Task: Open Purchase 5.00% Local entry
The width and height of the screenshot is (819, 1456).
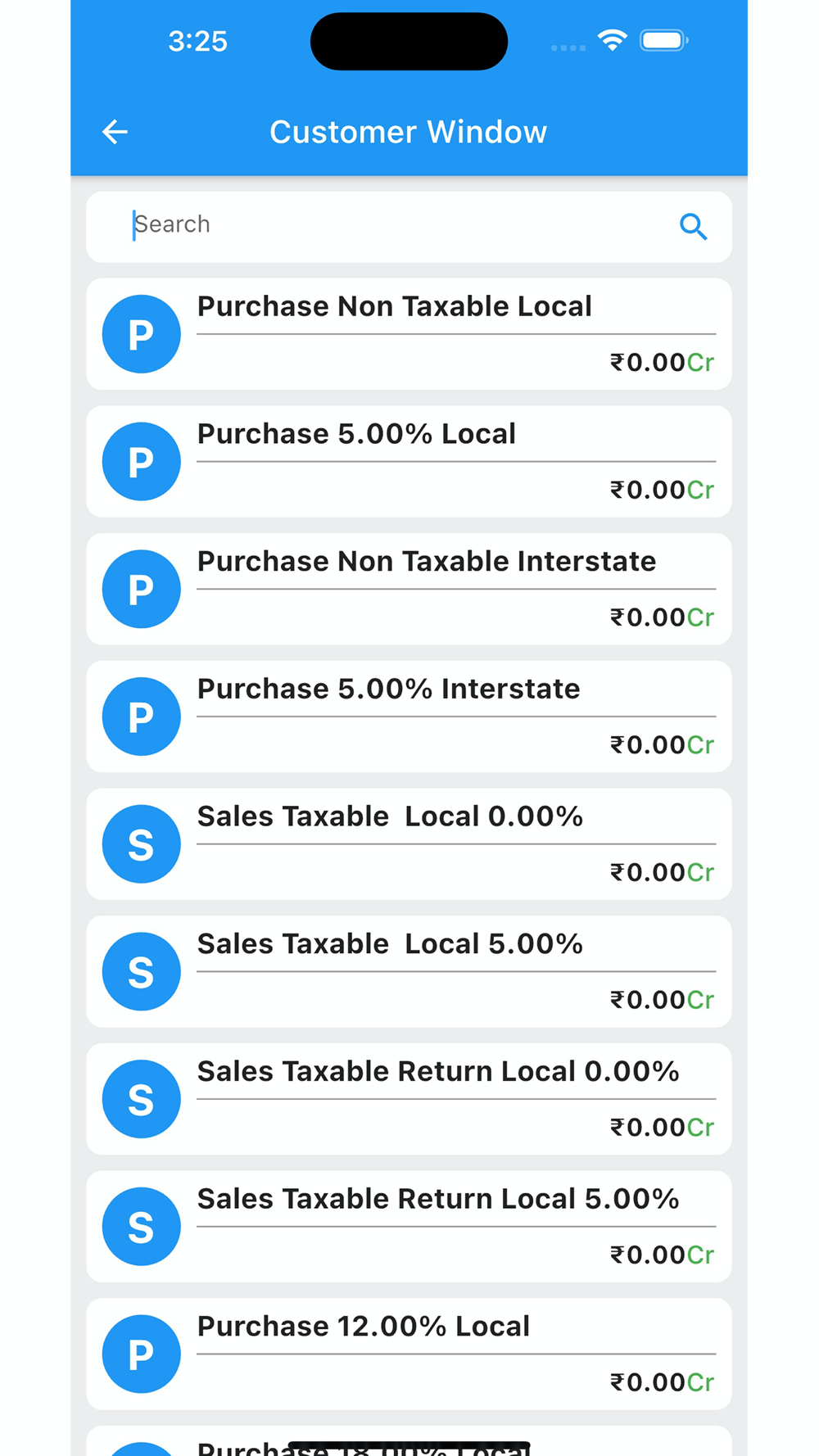Action: [356, 434]
